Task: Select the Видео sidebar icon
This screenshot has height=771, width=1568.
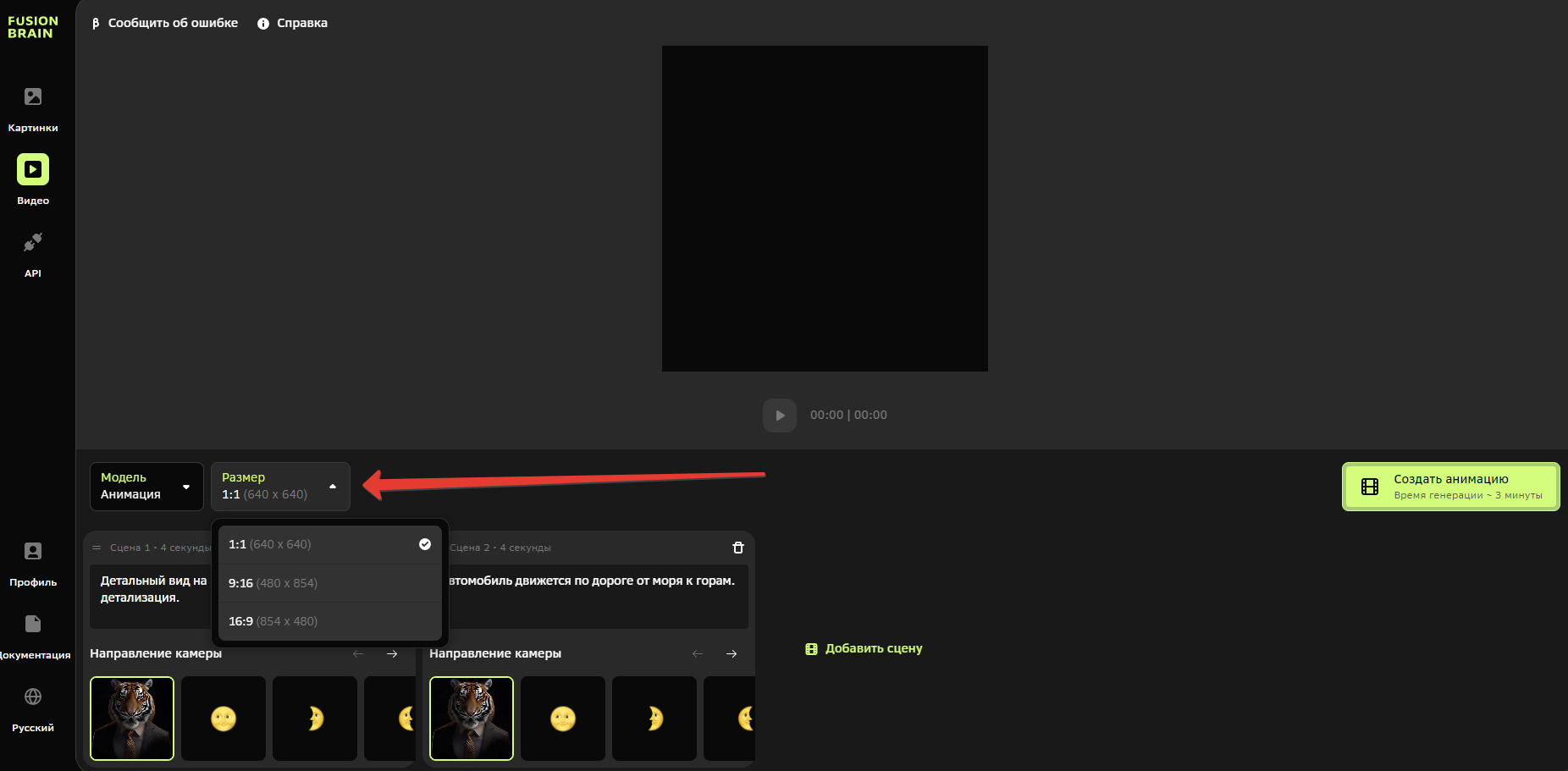Action: (x=33, y=170)
